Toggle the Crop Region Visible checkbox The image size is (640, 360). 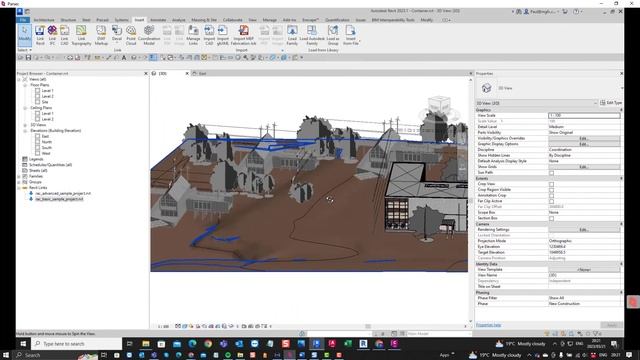pyautogui.click(x=551, y=190)
